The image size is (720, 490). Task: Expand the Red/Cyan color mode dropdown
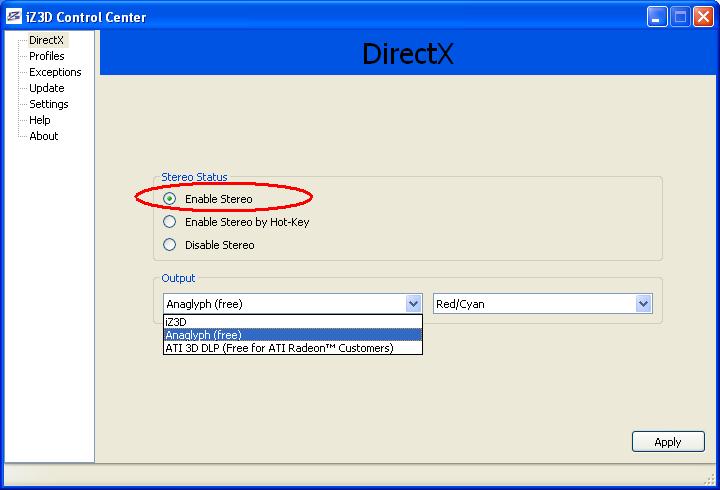point(643,304)
